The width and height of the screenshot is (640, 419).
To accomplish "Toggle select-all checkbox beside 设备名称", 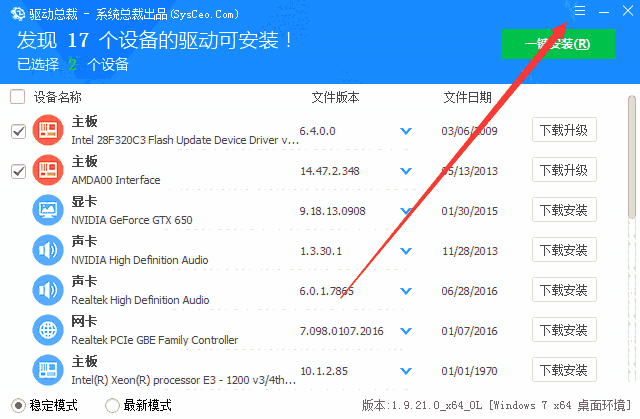I will [18, 97].
